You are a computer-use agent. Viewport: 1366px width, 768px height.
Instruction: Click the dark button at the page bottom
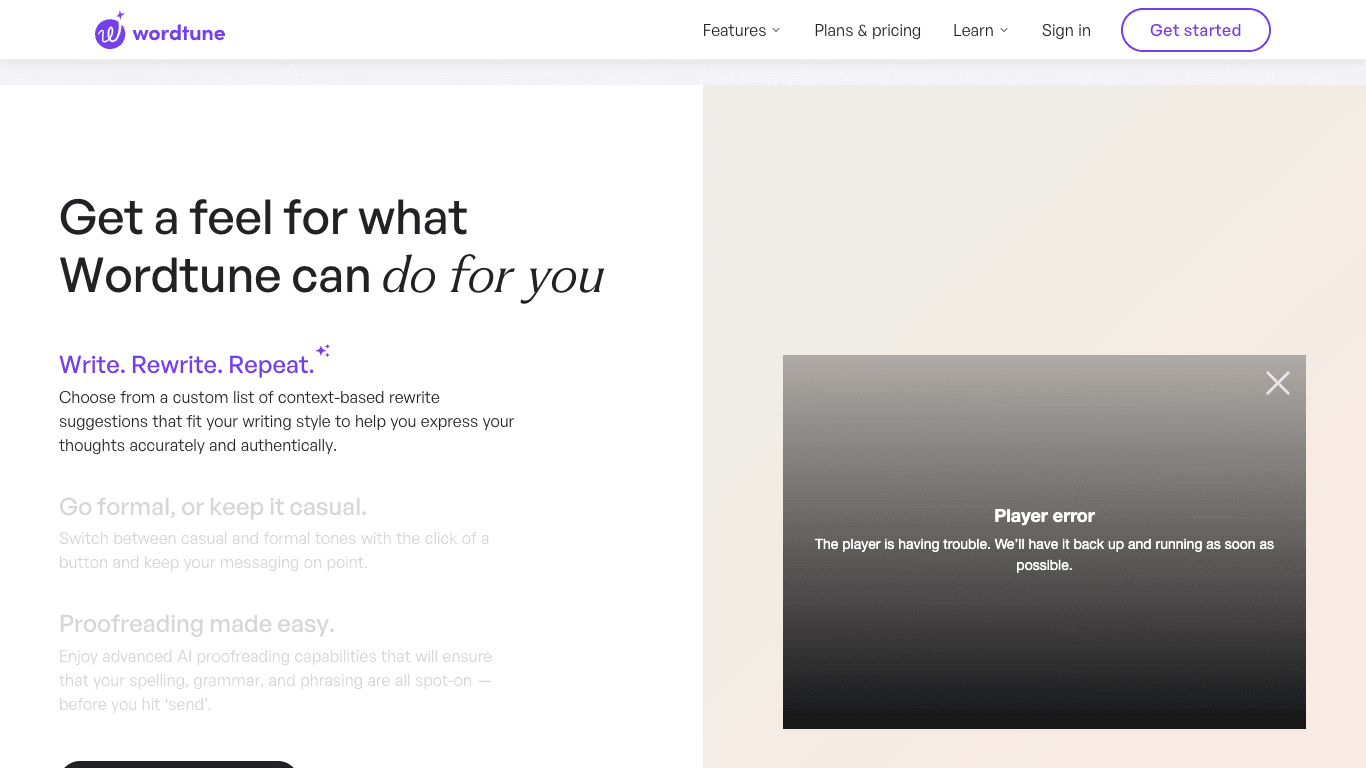point(178,765)
